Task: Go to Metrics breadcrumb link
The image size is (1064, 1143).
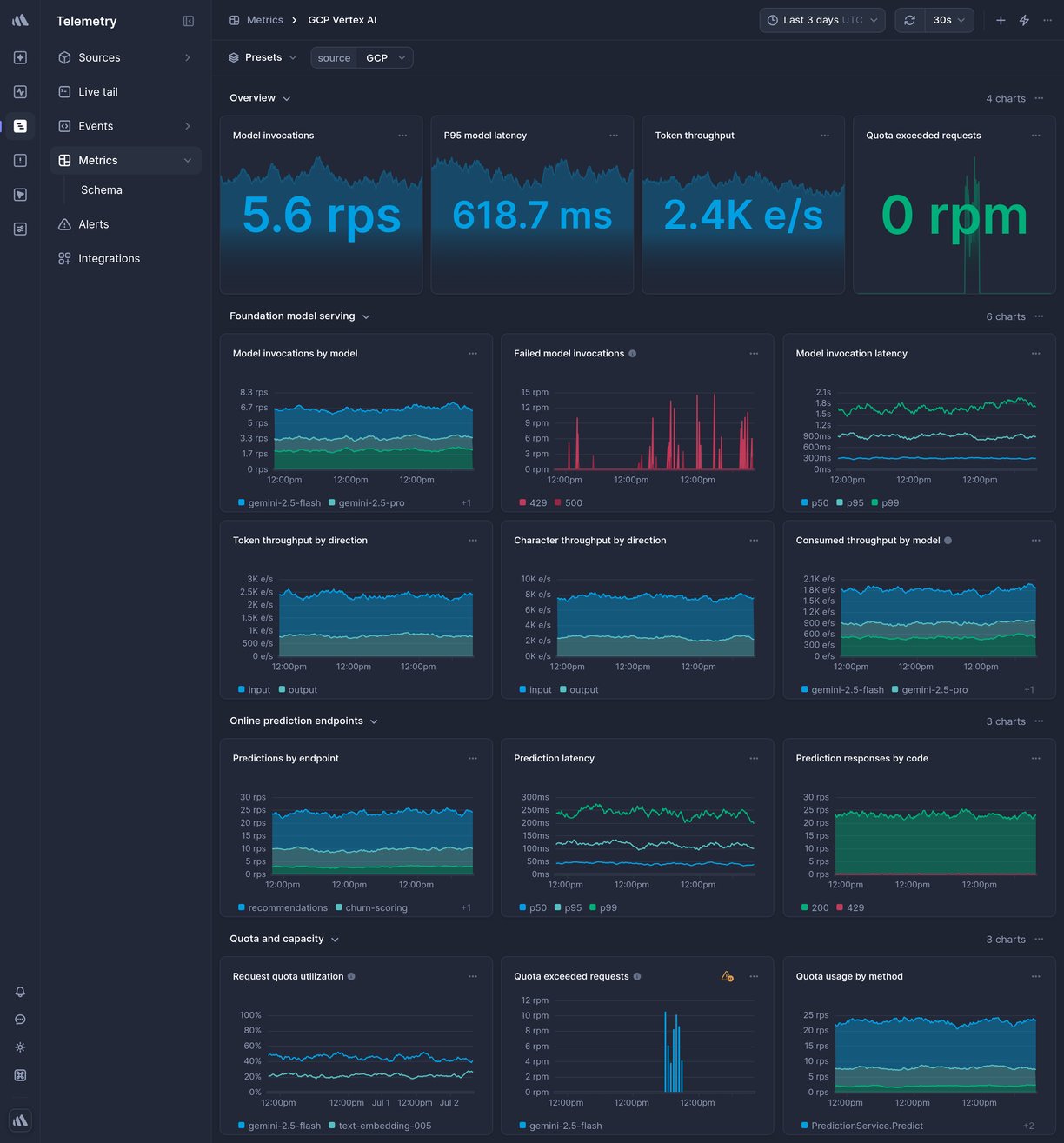Action: (x=256, y=20)
